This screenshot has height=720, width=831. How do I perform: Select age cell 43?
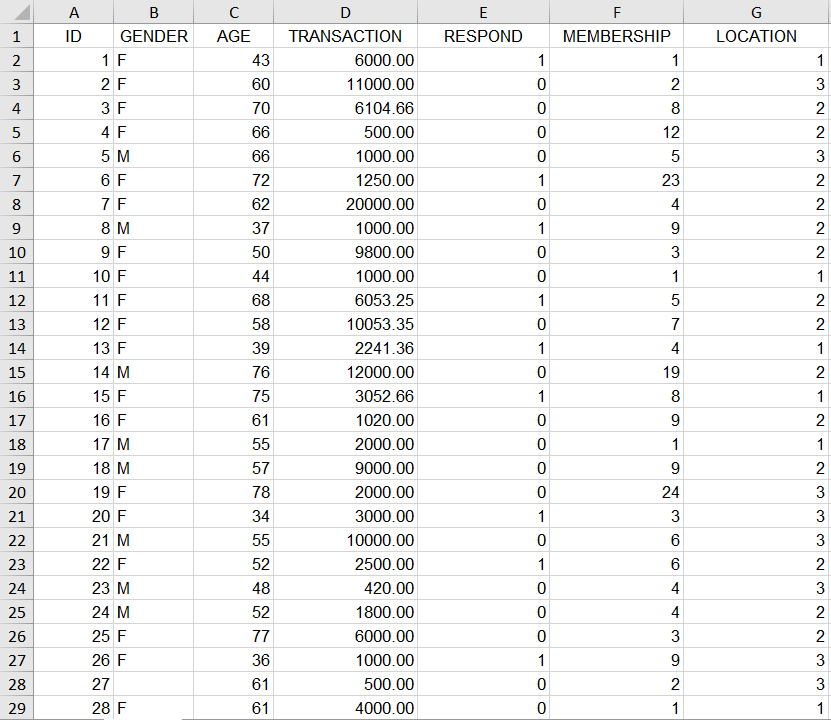coord(234,60)
